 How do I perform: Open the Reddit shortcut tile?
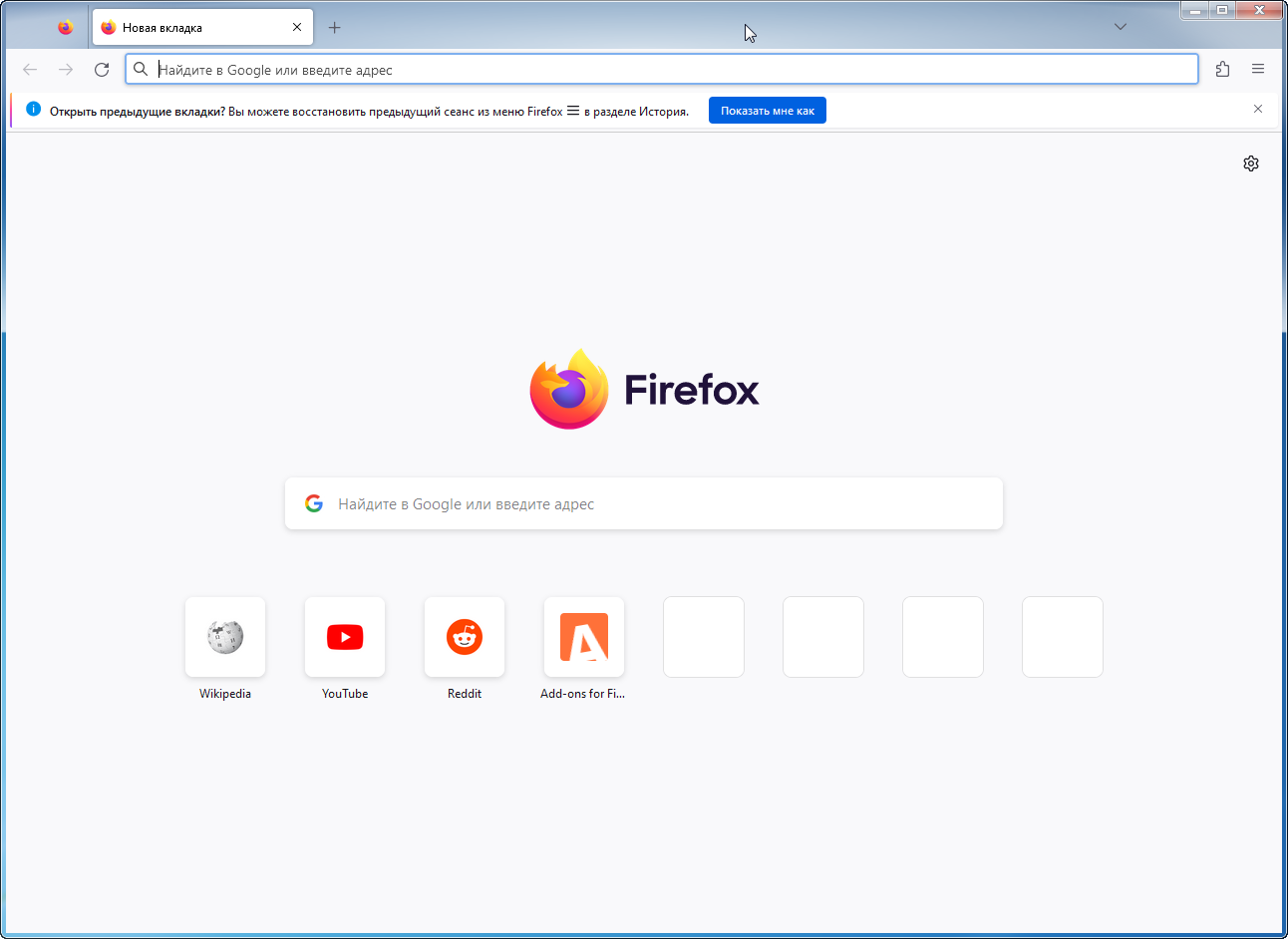tap(465, 637)
